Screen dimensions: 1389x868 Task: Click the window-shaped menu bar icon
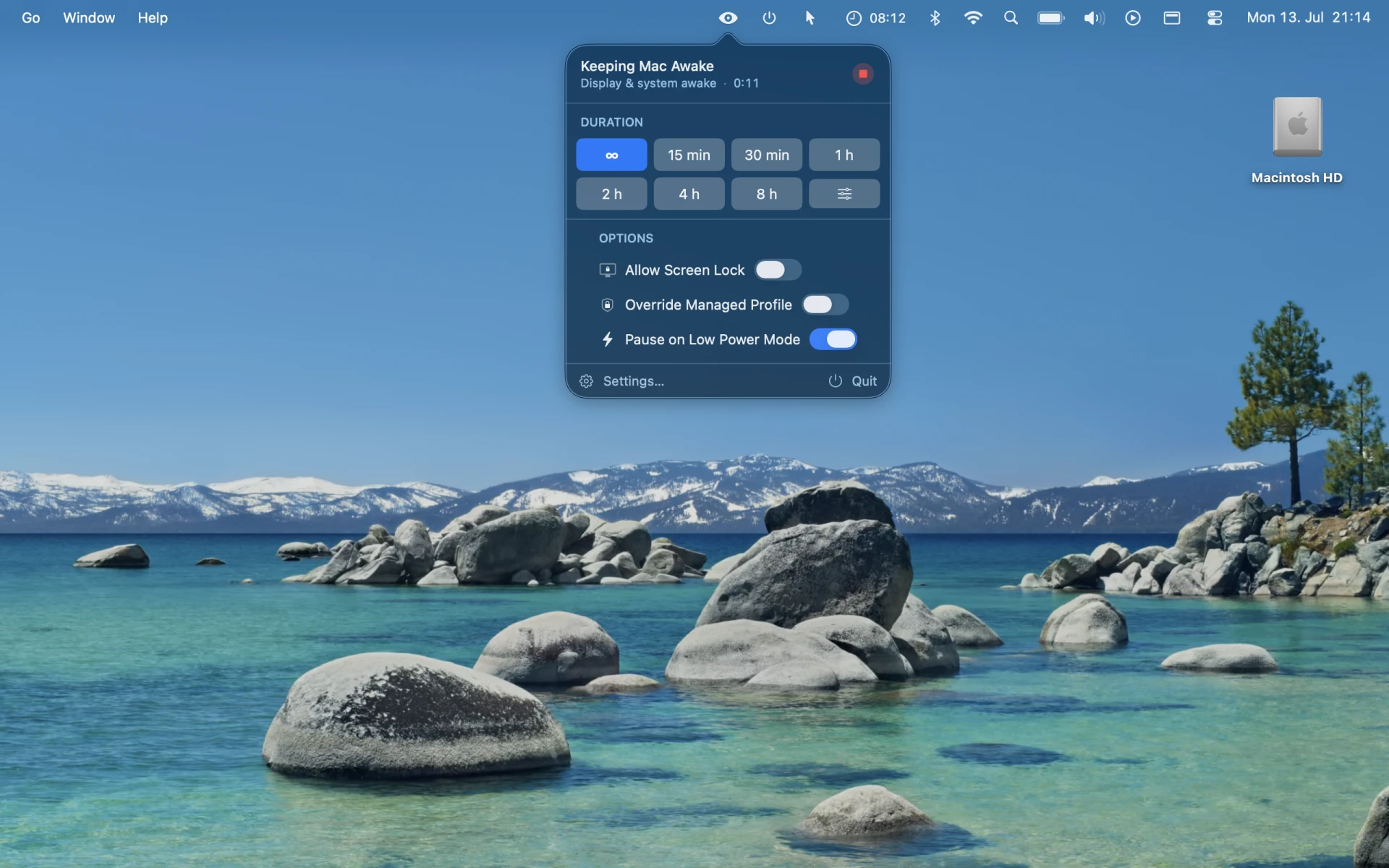click(1172, 18)
